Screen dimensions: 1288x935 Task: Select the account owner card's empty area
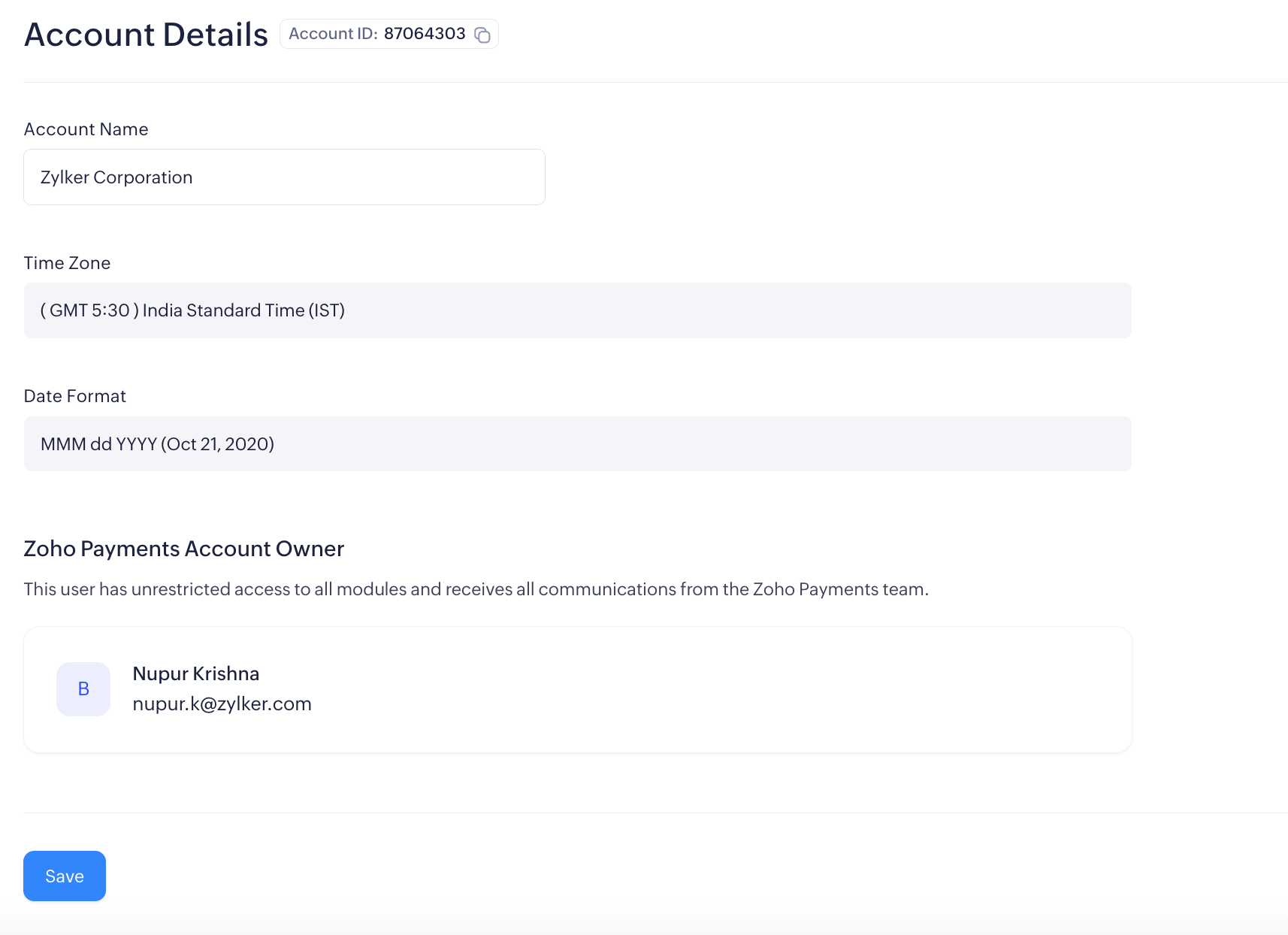[714, 689]
